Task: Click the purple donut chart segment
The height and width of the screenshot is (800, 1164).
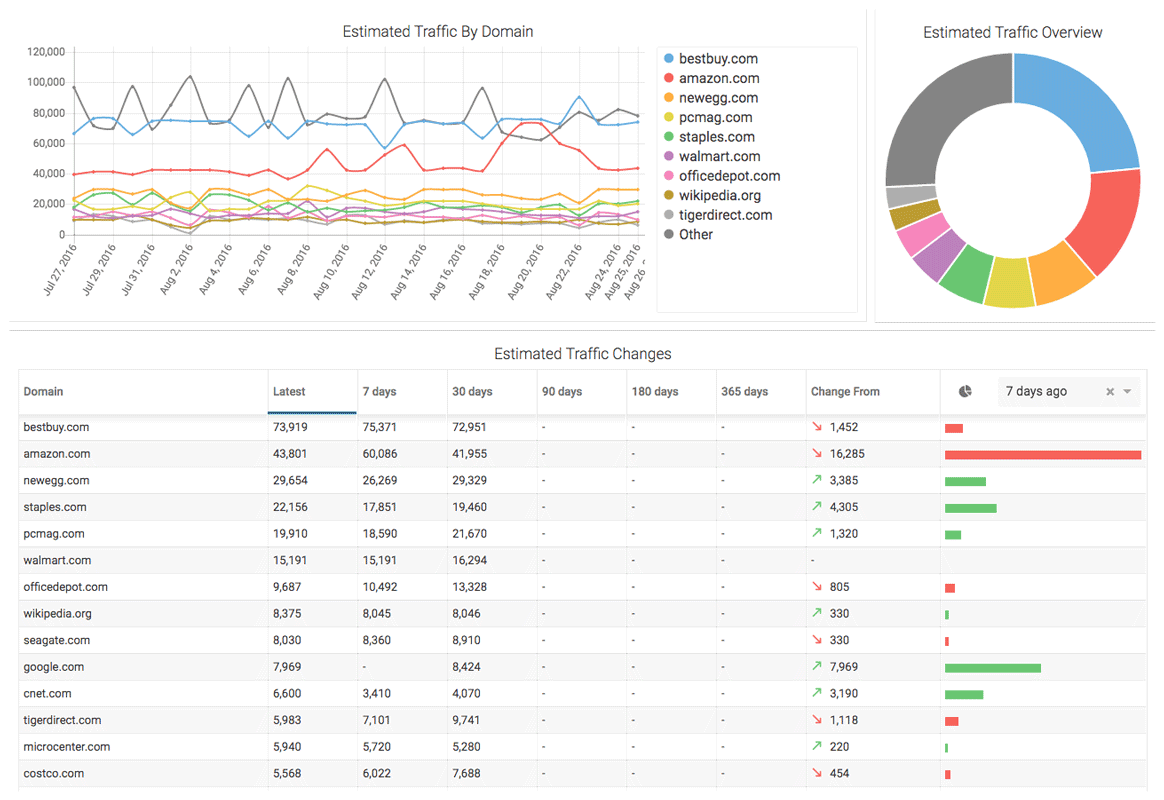Action: [x=938, y=255]
